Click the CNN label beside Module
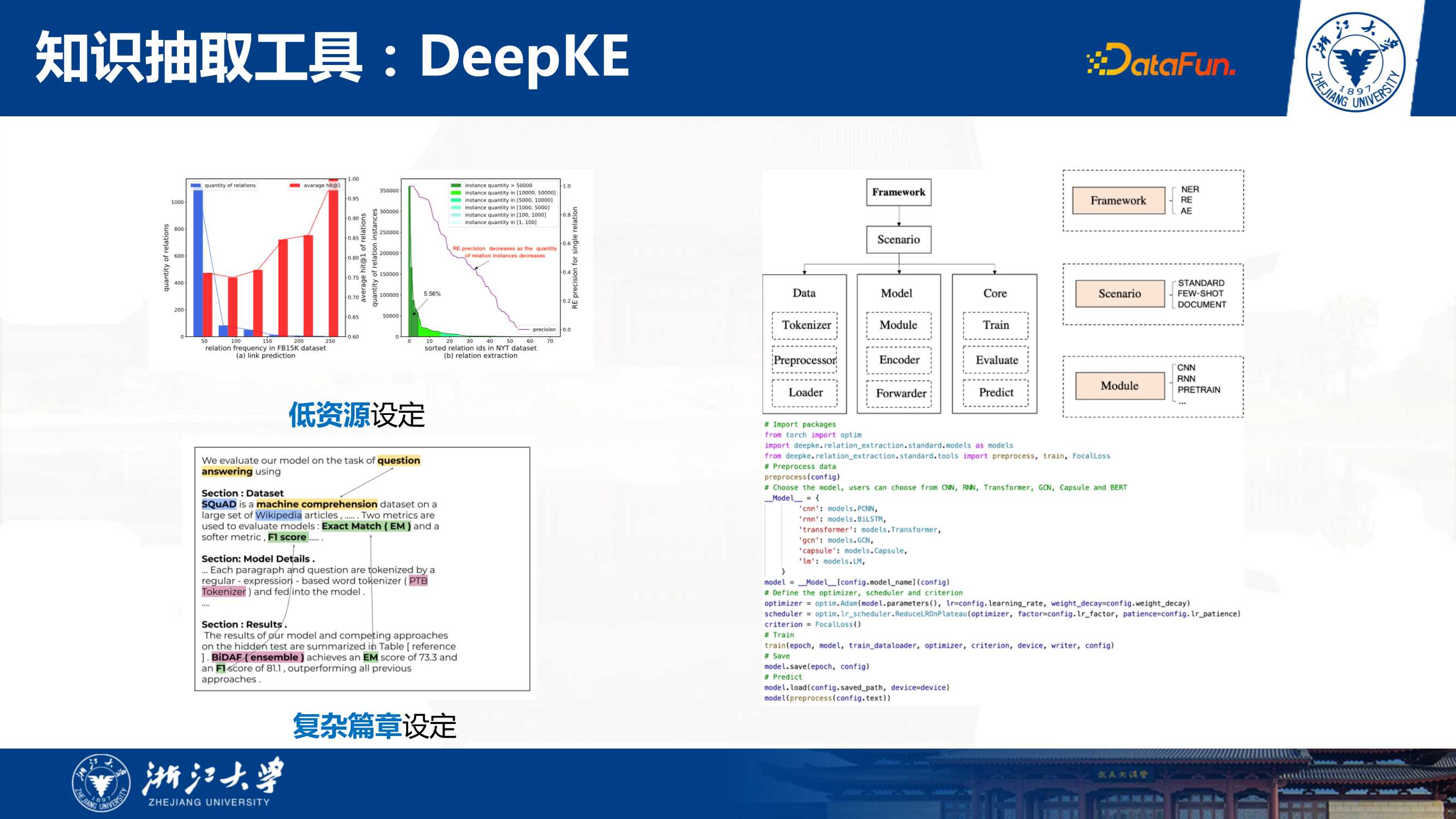This screenshot has width=1456, height=819. tap(1186, 367)
